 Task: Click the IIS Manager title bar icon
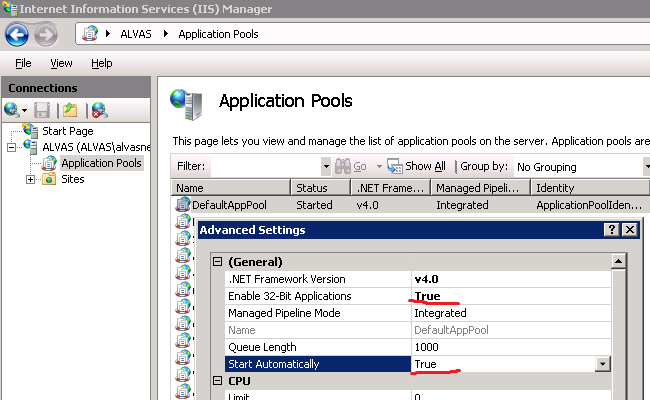[x=10, y=8]
